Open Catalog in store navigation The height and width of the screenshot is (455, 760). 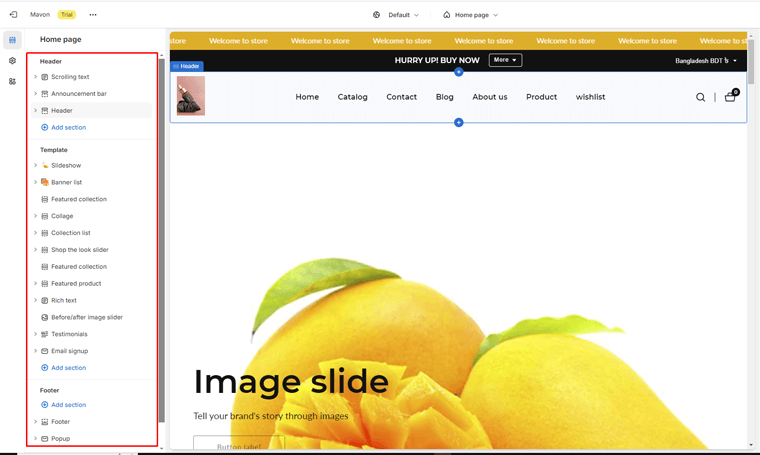coord(352,97)
